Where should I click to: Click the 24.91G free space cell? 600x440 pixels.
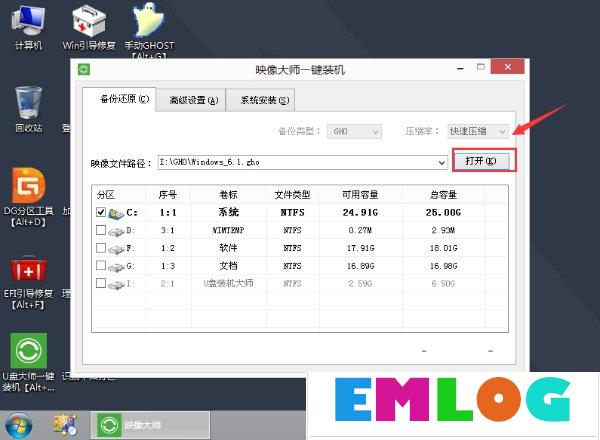[x=360, y=212]
